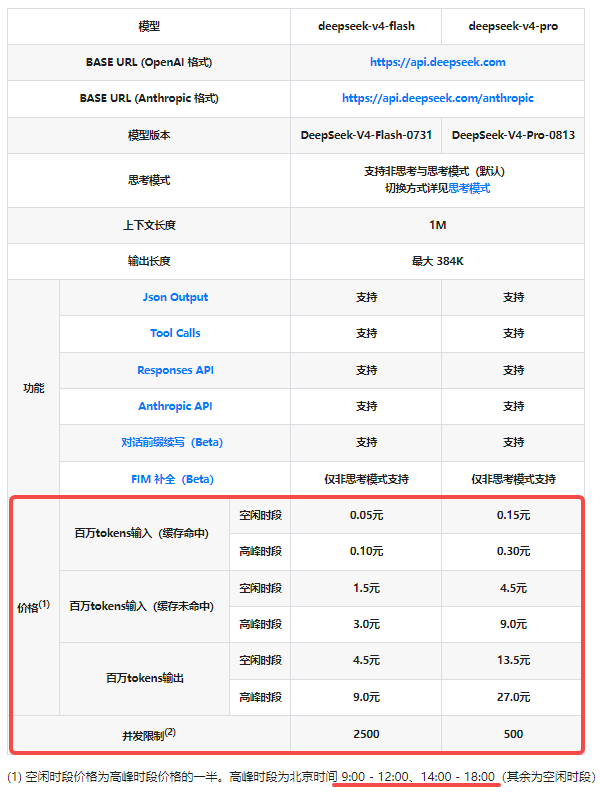The image size is (600, 797).
Task: Select the deepseek-v4-flash column header
Action: point(366,26)
